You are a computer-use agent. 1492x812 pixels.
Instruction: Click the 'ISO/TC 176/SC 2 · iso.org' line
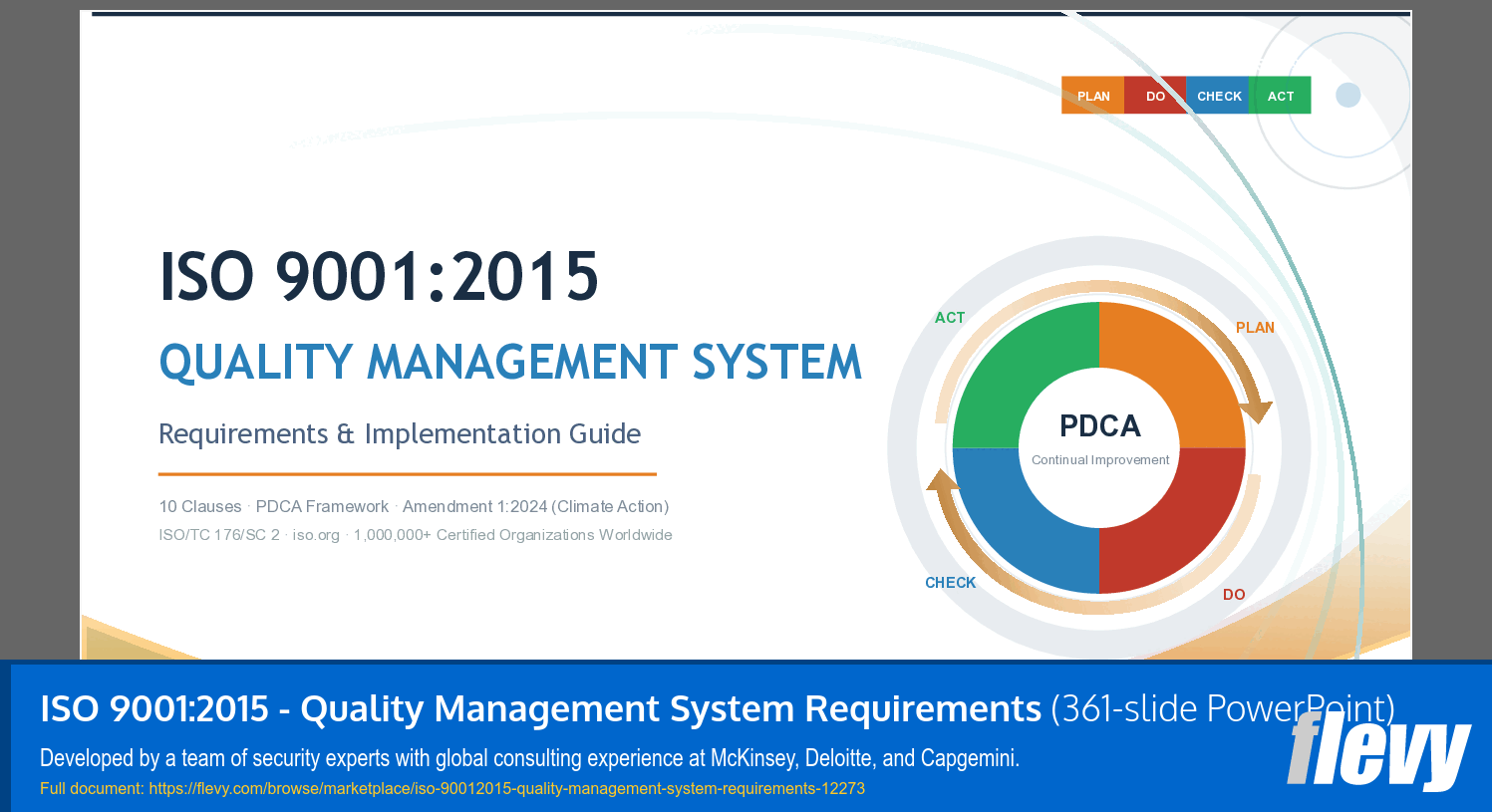[416, 535]
